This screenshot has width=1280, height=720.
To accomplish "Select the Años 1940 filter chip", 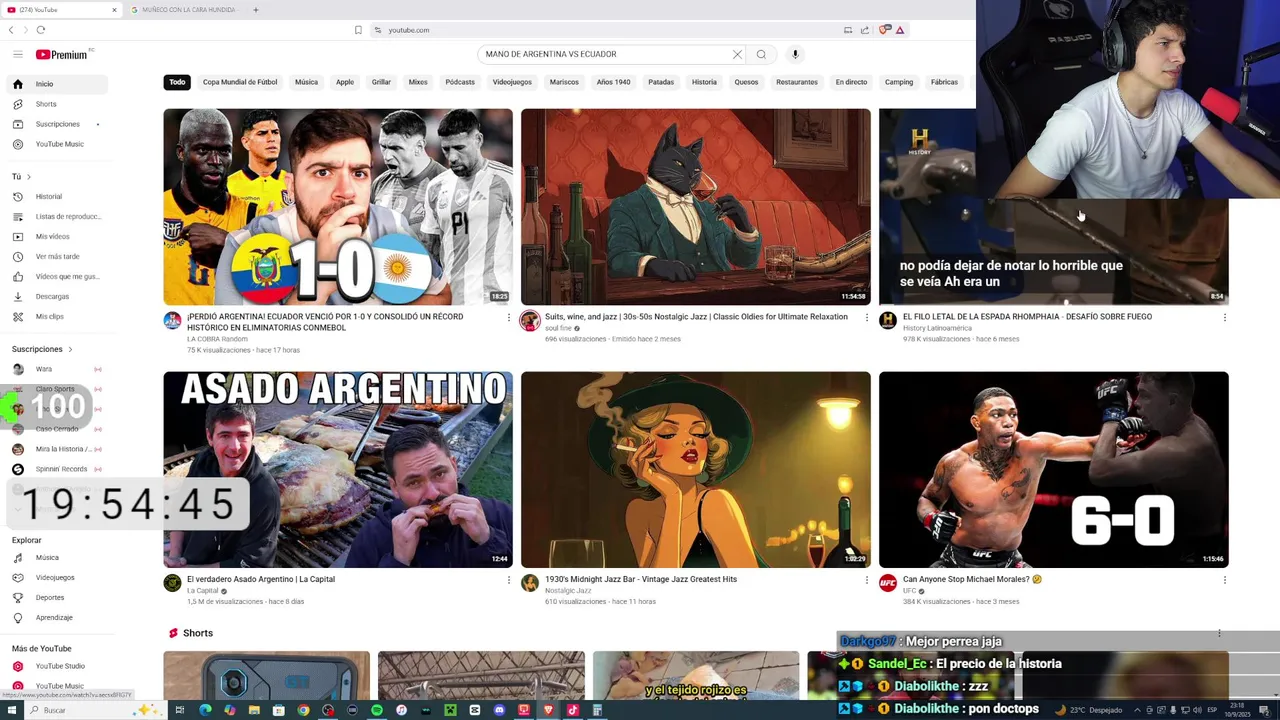I will pyautogui.click(x=613, y=82).
